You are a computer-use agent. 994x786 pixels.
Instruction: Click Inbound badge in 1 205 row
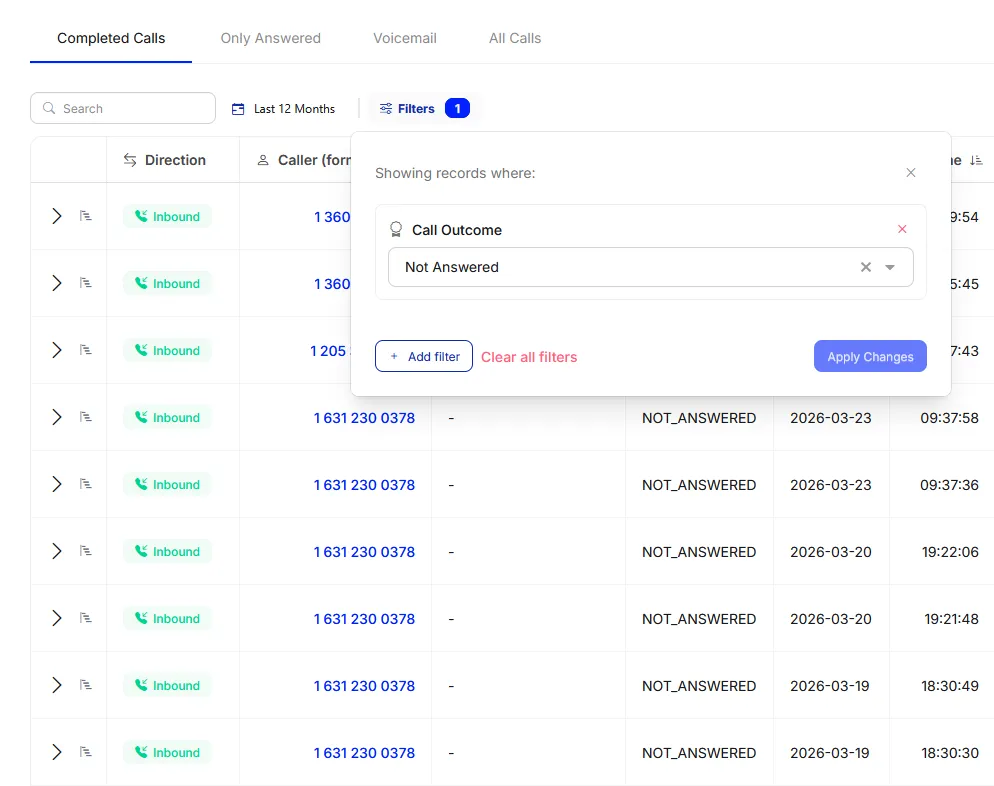tap(167, 351)
